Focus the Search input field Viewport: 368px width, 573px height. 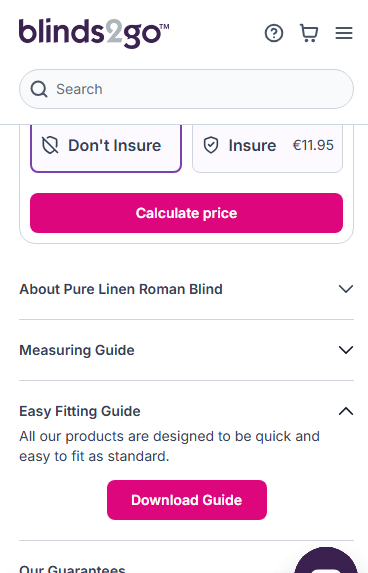[186, 89]
